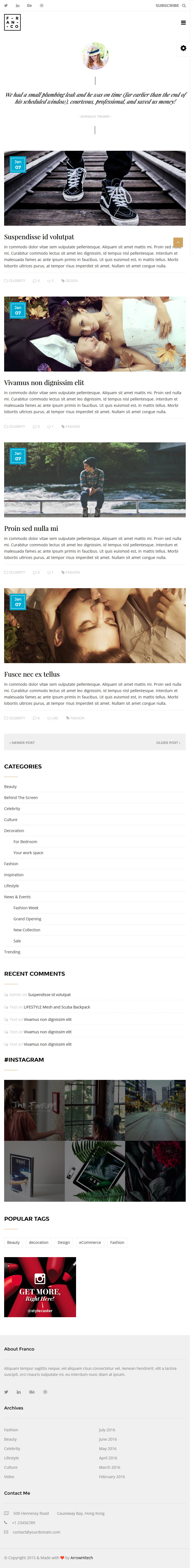Click the back-to-top arrow button
Viewport: 194px width, 1568px height.
pyautogui.click(x=177, y=242)
